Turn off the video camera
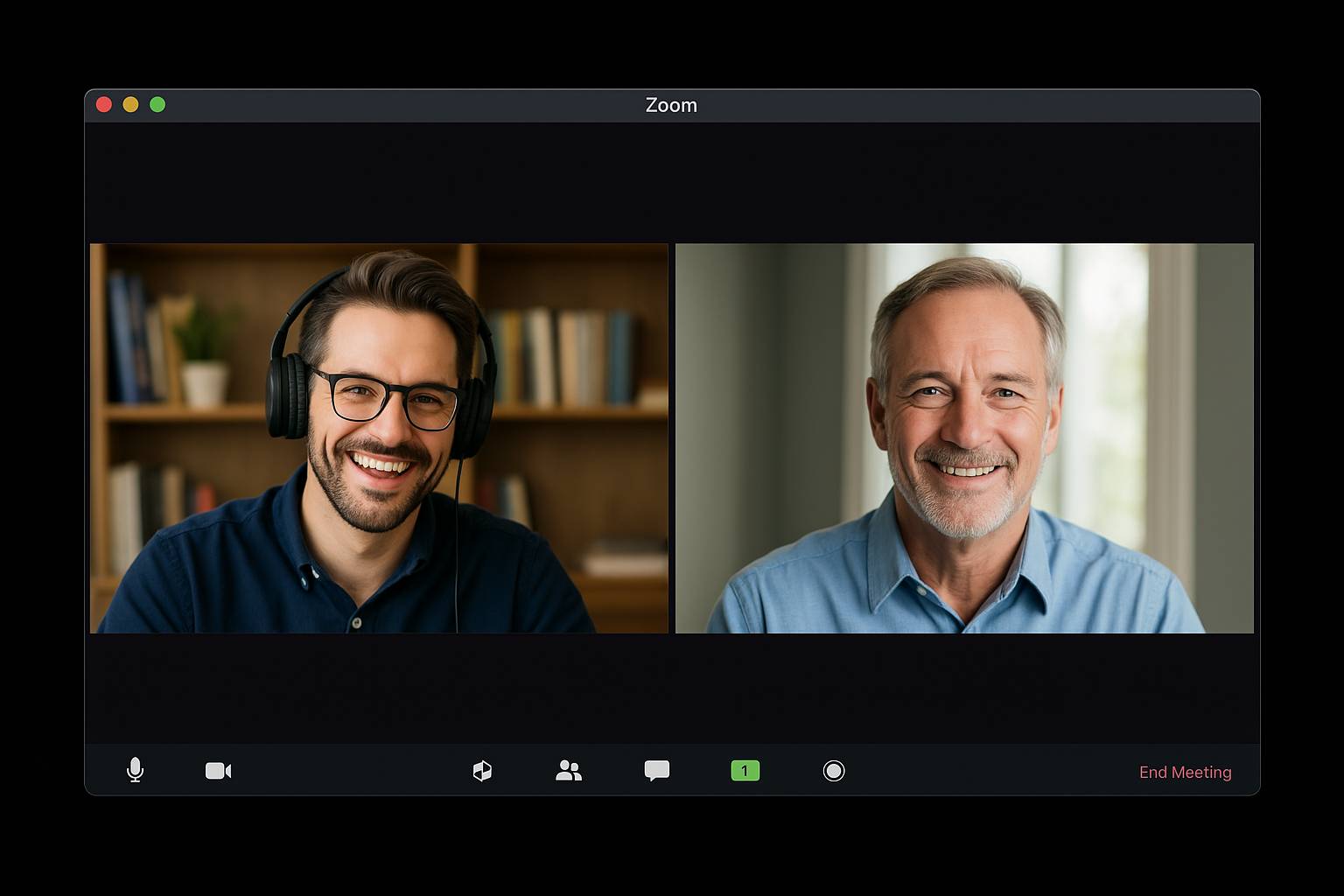 click(x=219, y=771)
